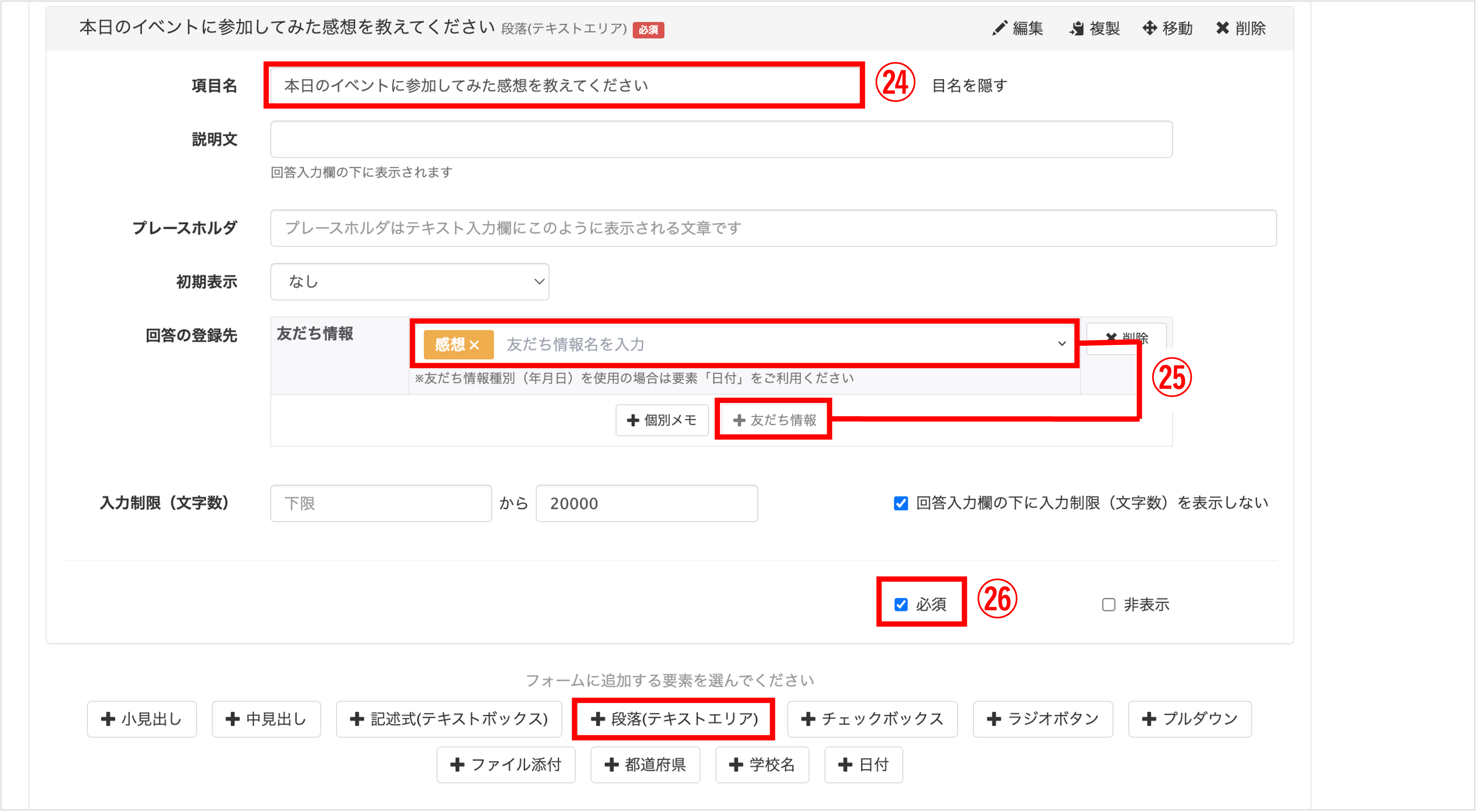Screen dimensions: 1477x812
Task: Click the 項目名 text field
Action: (564, 85)
